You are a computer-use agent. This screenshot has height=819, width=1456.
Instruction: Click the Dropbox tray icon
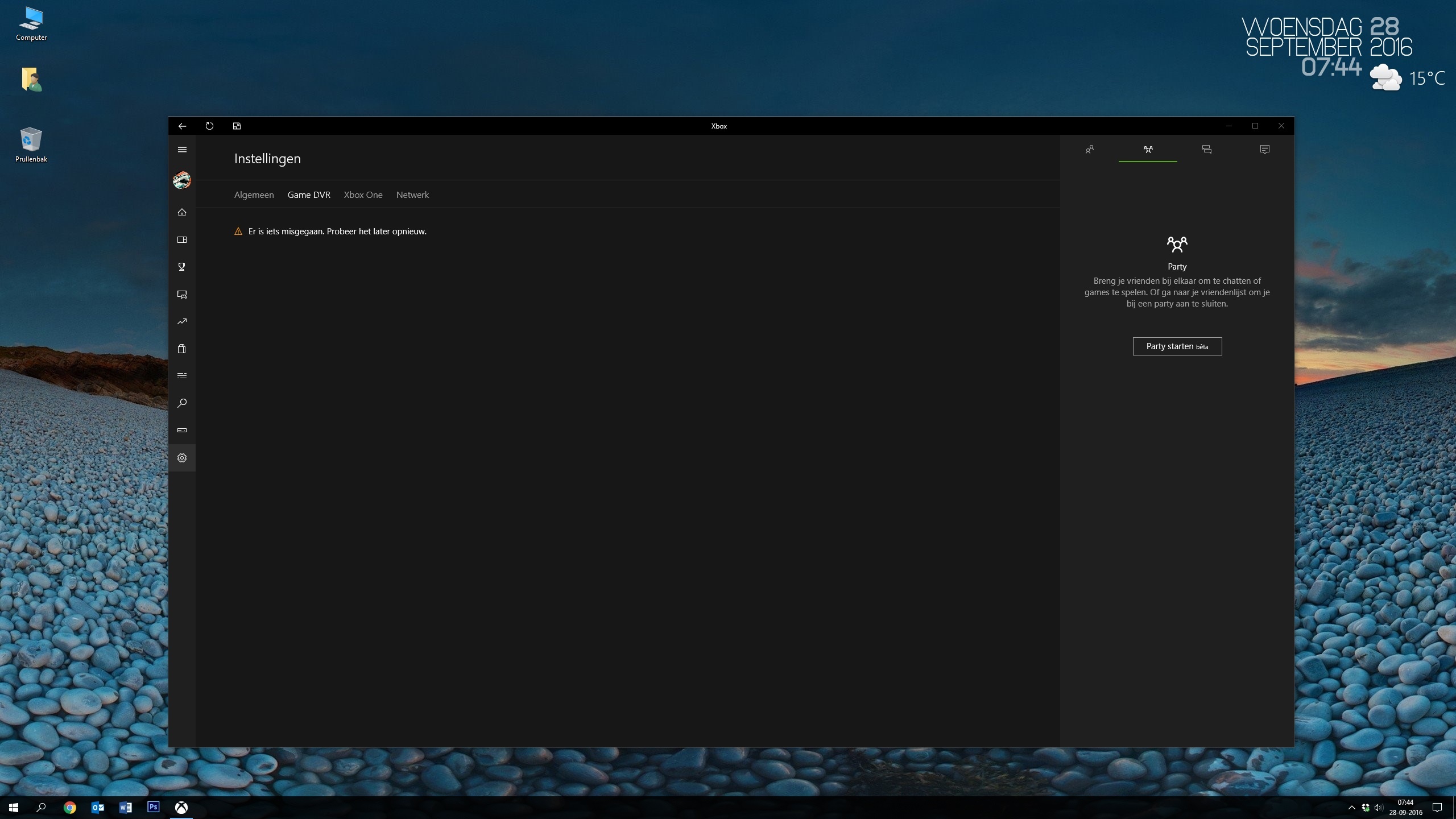point(1366,808)
